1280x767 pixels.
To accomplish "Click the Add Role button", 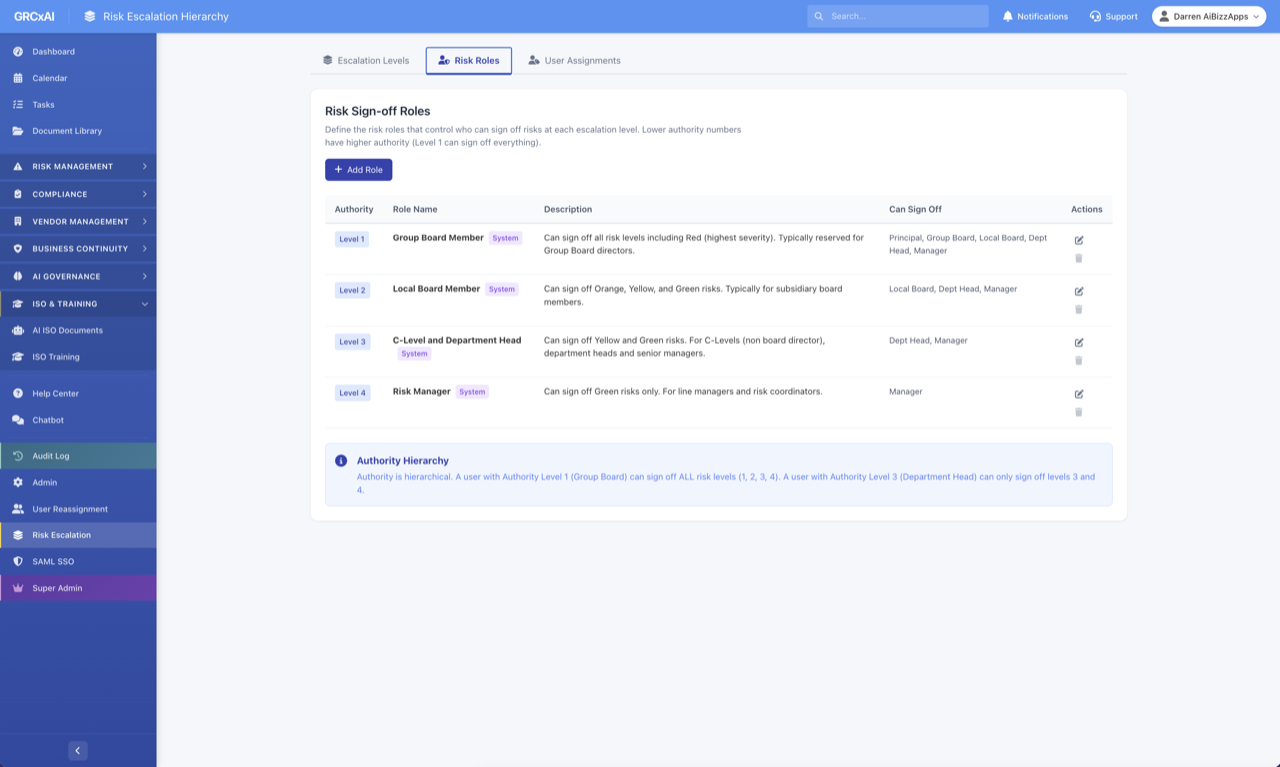I will pyautogui.click(x=358, y=170).
